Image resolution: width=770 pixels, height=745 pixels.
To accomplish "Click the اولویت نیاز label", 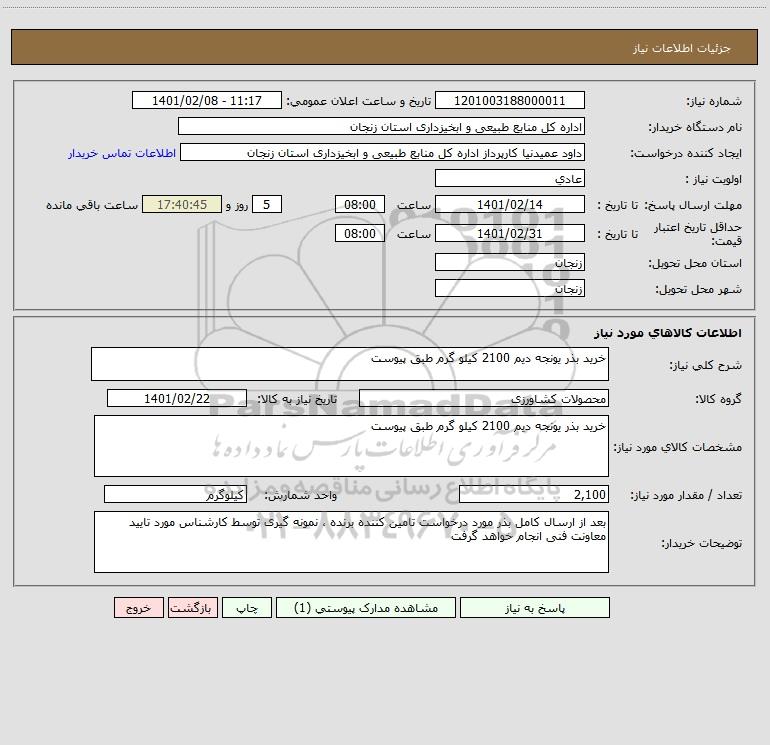I will pos(714,179).
